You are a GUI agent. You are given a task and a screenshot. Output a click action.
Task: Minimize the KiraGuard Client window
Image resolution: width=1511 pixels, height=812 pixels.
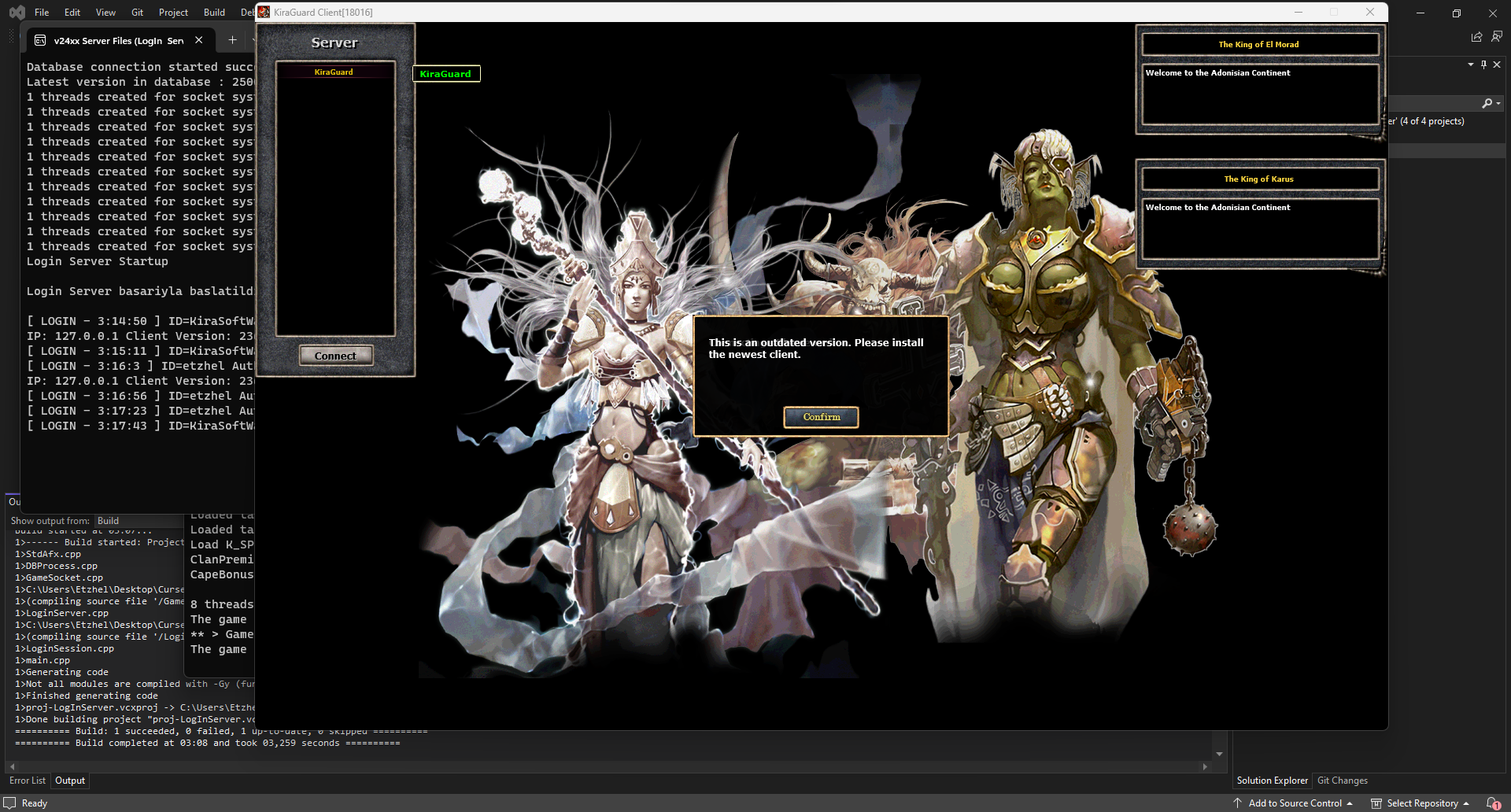click(x=1299, y=12)
